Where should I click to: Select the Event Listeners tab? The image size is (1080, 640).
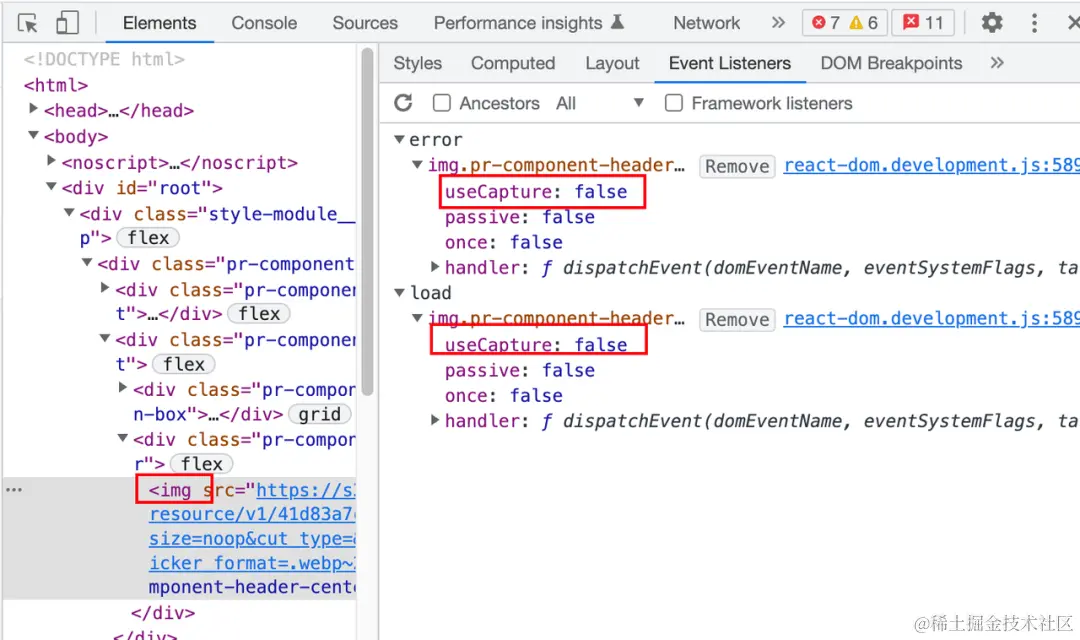tap(729, 63)
